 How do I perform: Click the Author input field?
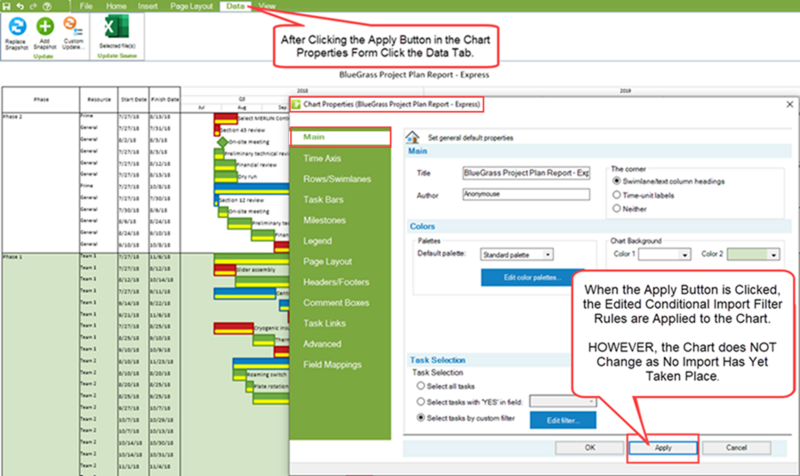[x=526, y=194]
